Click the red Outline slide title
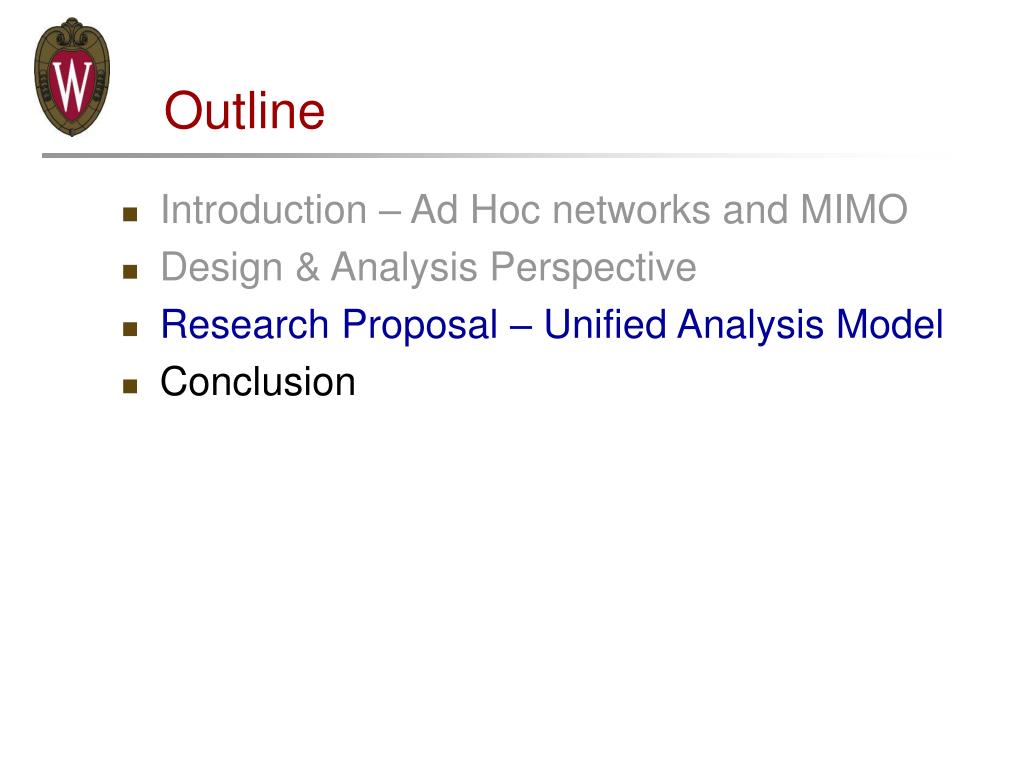 pos(244,110)
